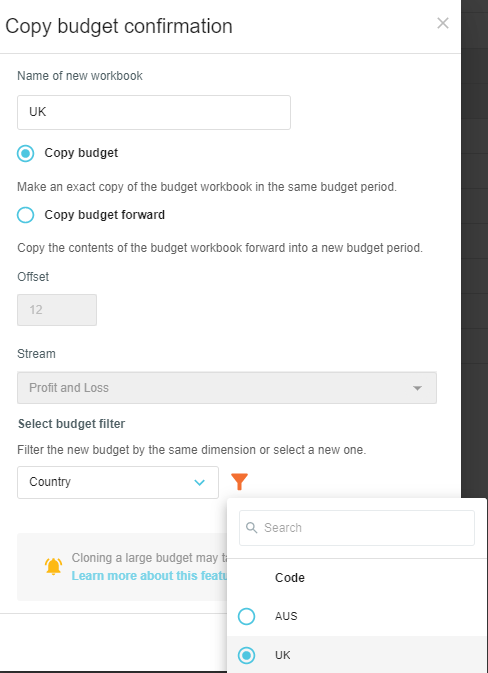Click the Country dropdown chevron arrow
The image size is (488, 673).
click(199, 482)
